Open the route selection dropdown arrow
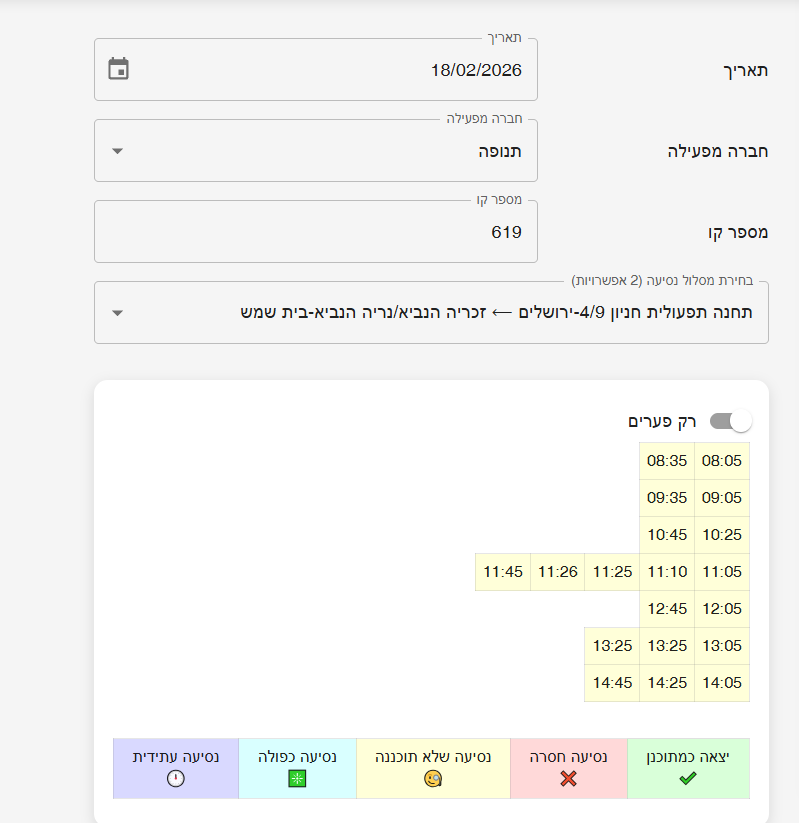 tap(118, 312)
